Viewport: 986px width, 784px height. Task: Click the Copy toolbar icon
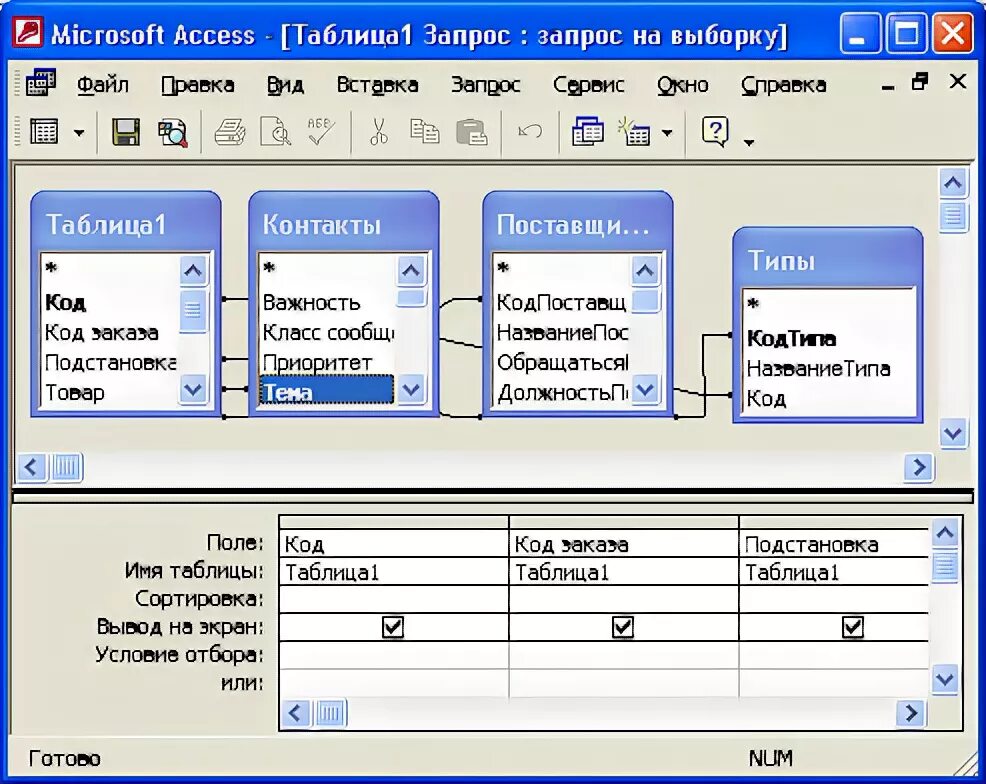pos(424,132)
